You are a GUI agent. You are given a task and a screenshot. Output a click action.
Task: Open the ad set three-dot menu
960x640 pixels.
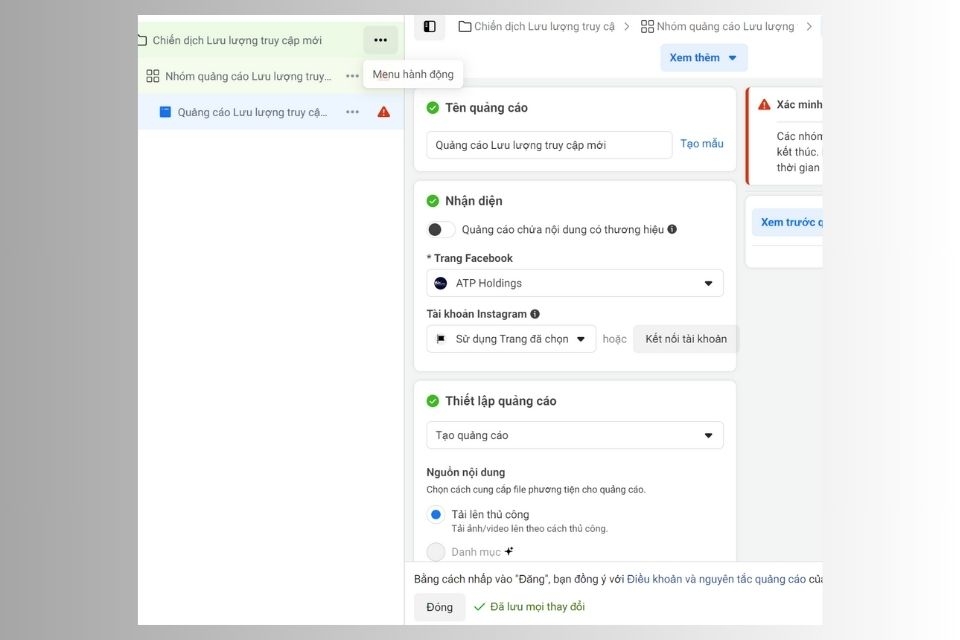pyautogui.click(x=352, y=76)
